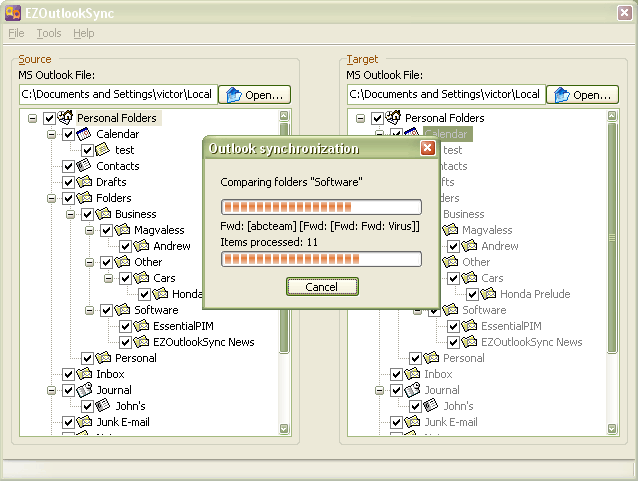Click the Target Honda Prelude folder icon

(x=488, y=293)
